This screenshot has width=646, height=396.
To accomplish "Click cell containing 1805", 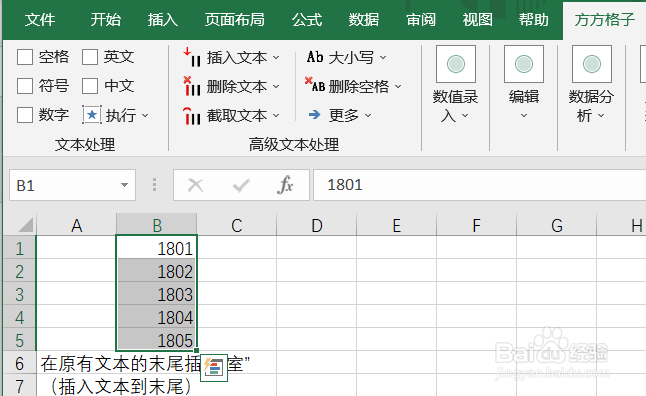I will [157, 340].
